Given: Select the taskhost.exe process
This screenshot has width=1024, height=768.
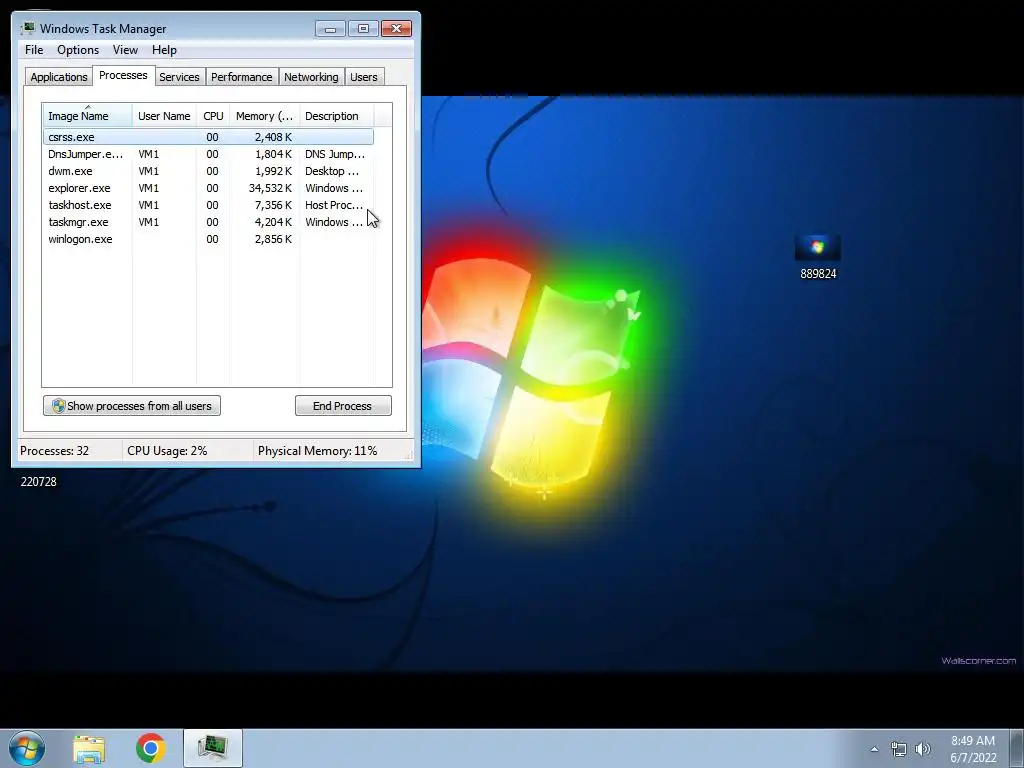Looking at the screenshot, I should [x=208, y=205].
